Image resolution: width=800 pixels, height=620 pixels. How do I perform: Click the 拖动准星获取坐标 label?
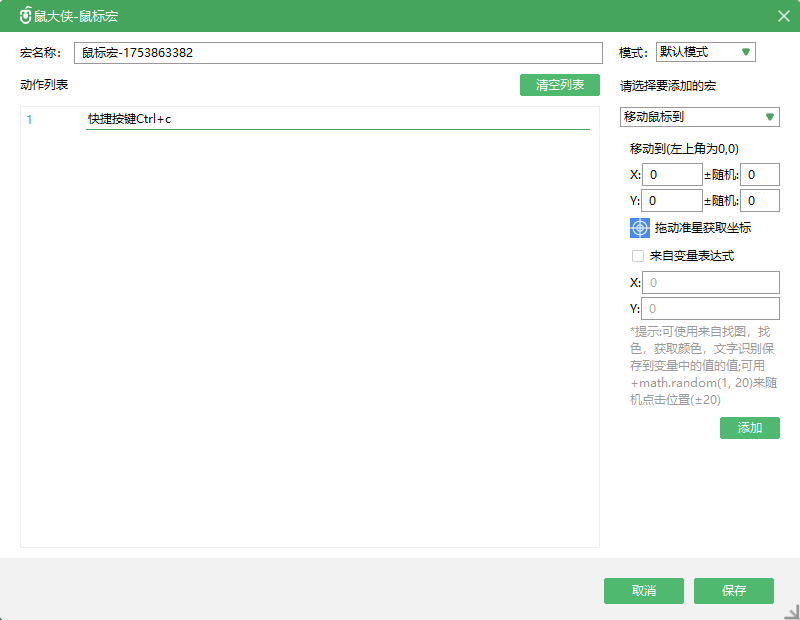[702, 228]
